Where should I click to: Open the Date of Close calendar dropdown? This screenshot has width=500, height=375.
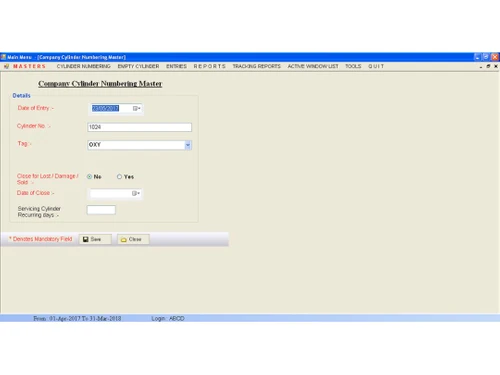tap(136, 193)
